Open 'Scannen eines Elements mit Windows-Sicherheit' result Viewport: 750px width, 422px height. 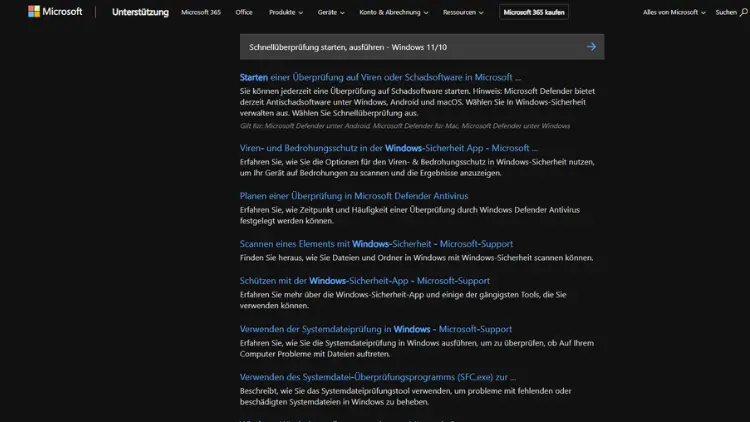(376, 244)
